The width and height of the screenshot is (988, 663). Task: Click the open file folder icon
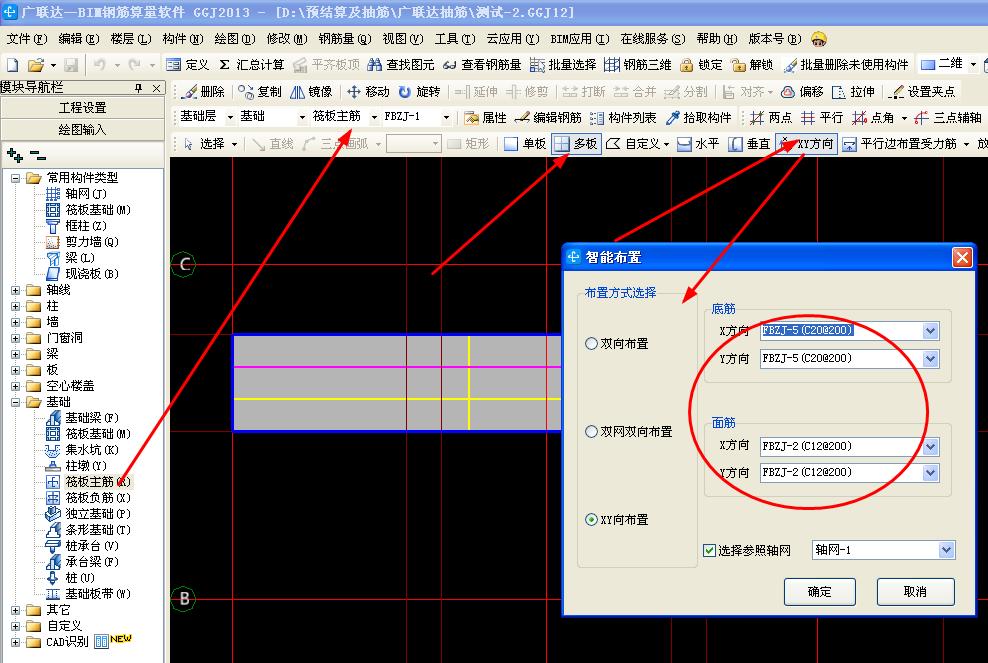pyautogui.click(x=36, y=65)
